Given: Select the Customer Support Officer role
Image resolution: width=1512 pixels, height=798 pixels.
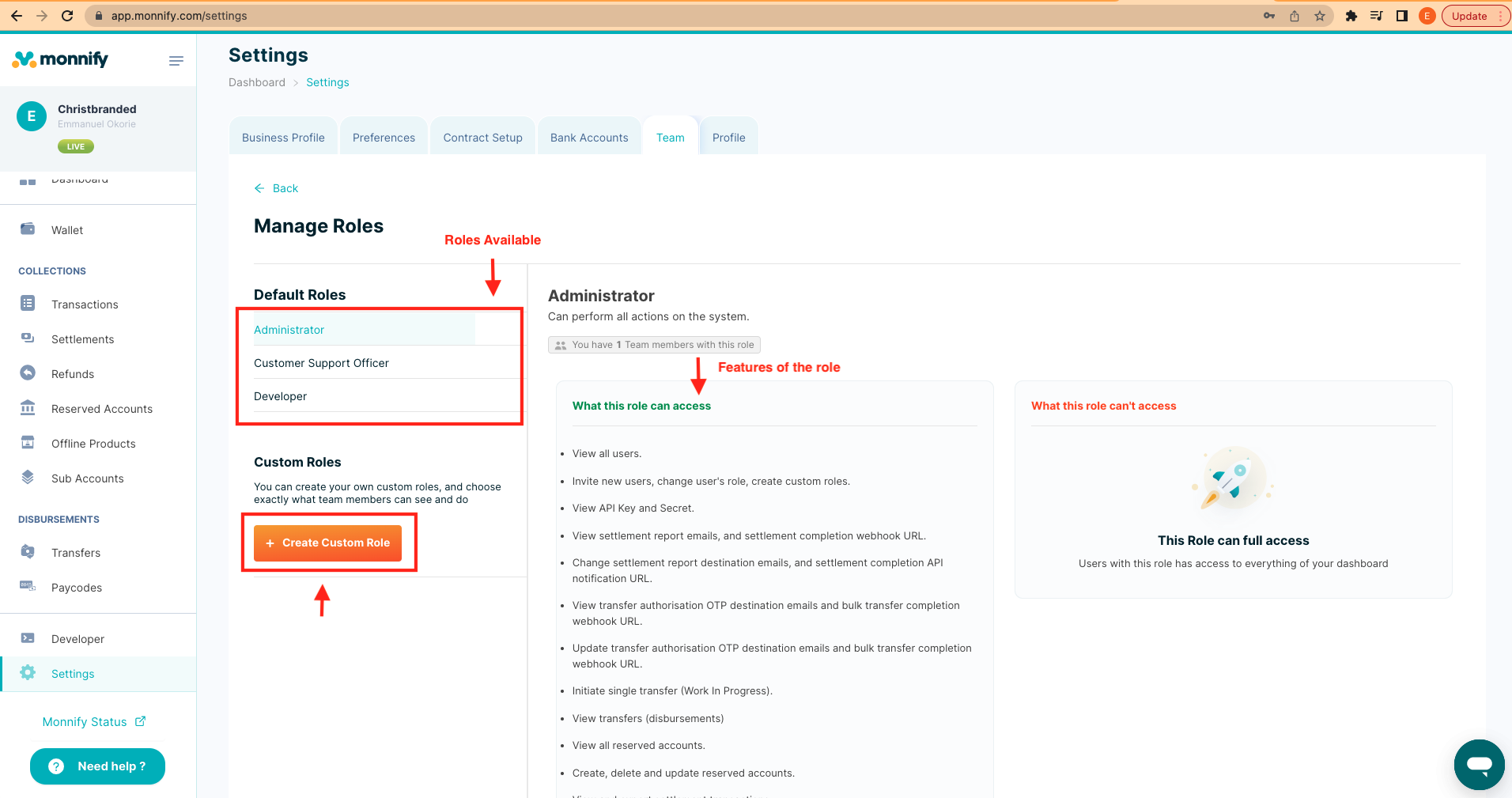Looking at the screenshot, I should [321, 363].
